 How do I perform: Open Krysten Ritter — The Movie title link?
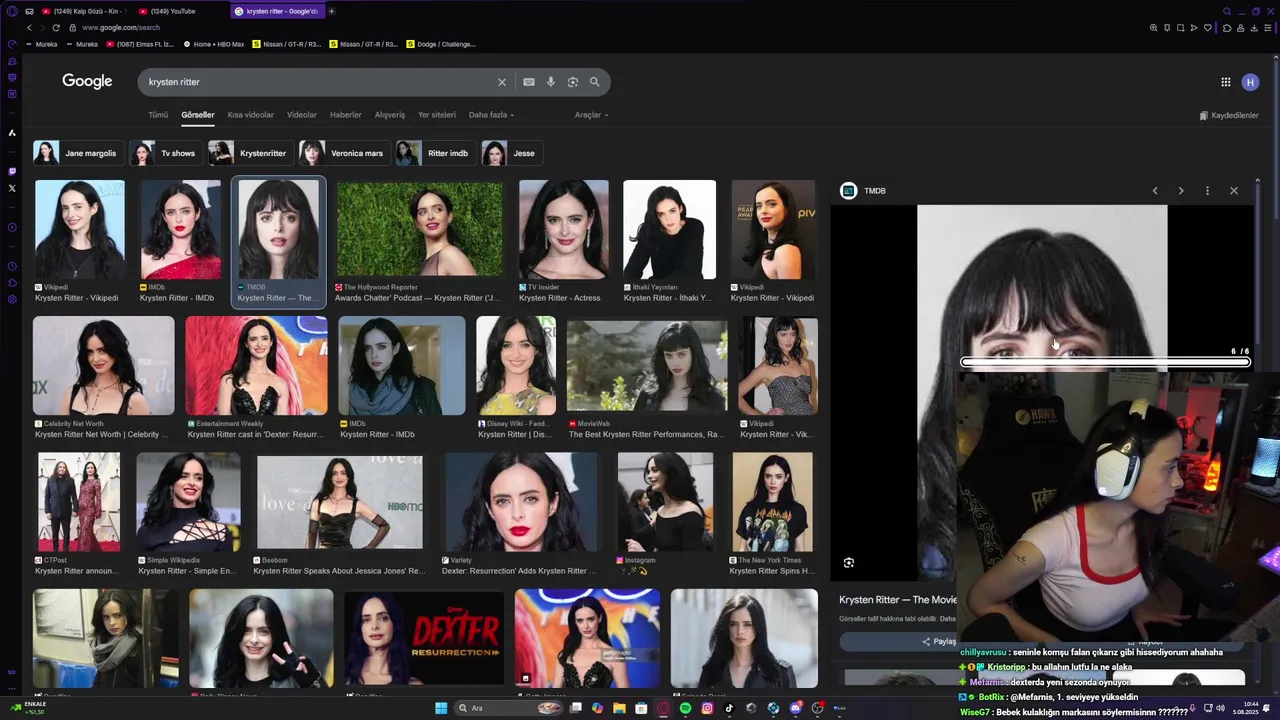(897, 600)
